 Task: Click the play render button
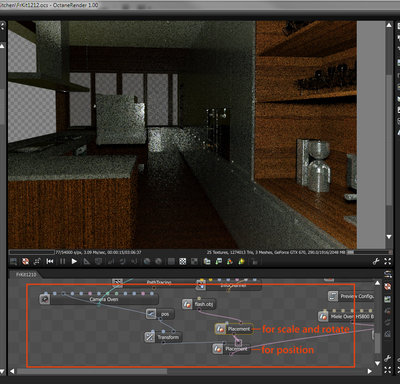click(x=74, y=261)
